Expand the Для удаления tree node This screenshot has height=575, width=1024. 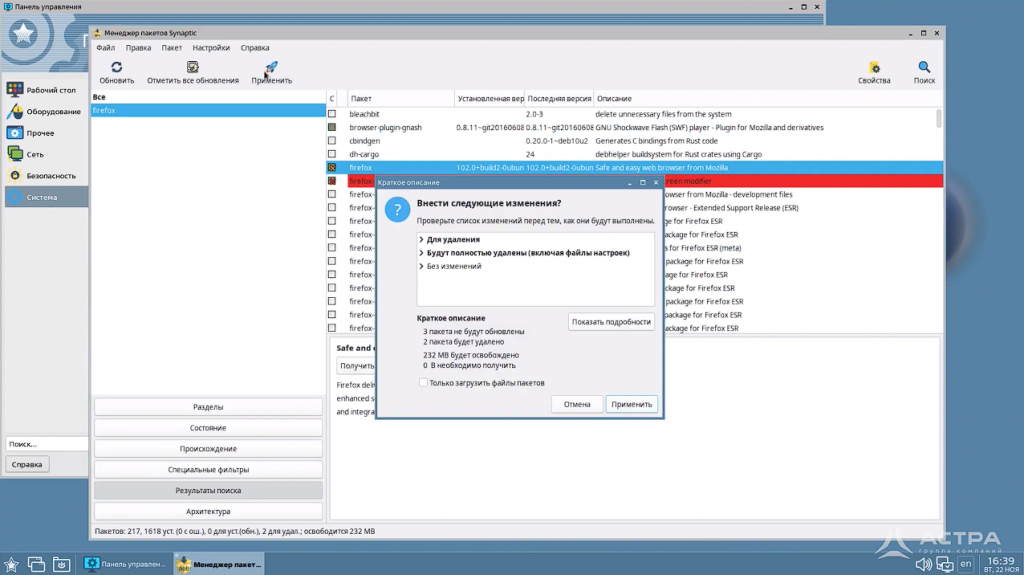(421, 240)
